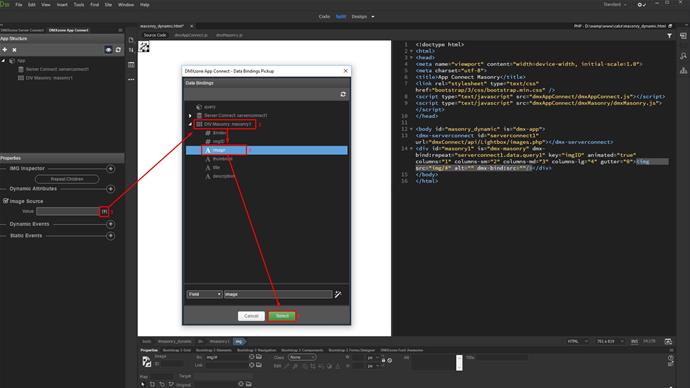
Task: Select the title binding
Action: (x=213, y=168)
